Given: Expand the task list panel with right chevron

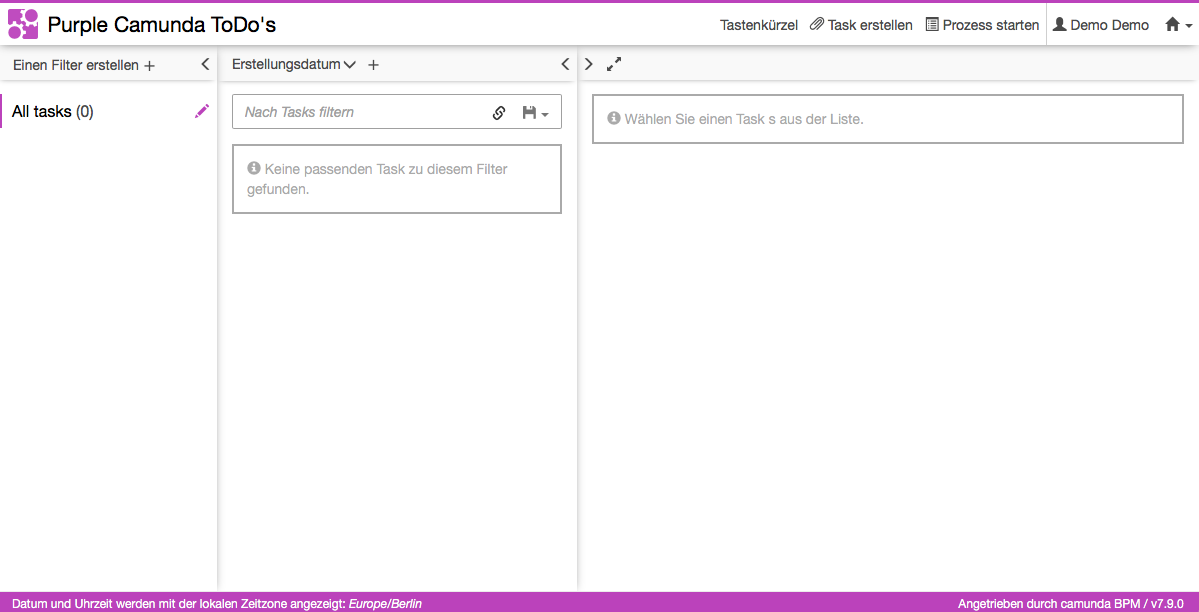Looking at the screenshot, I should coord(588,64).
